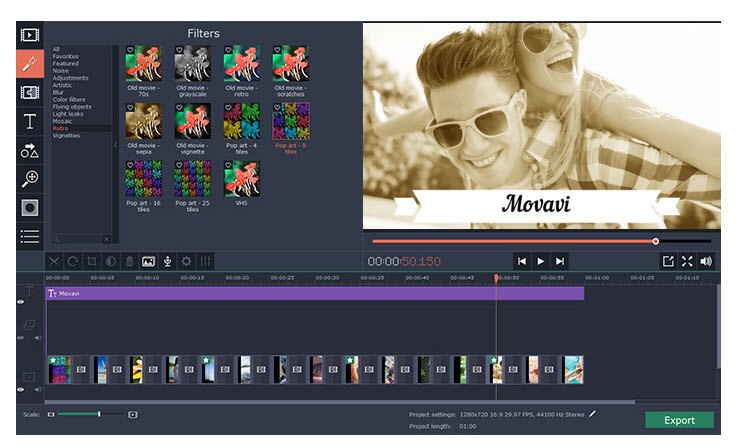Screen dimensions: 741x447
Task: Open Clip properties picture icon
Action: coord(148,261)
